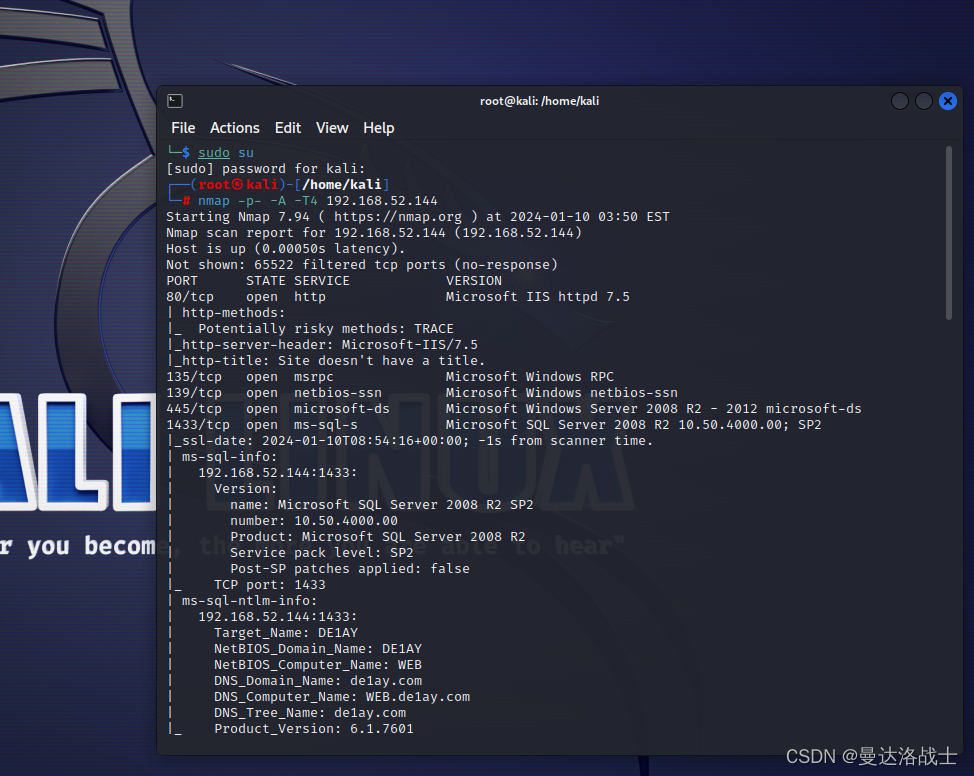The width and height of the screenshot is (974, 776).
Task: Click name: Microsoft SQL Server 2008 R2 SP2
Action: point(381,505)
